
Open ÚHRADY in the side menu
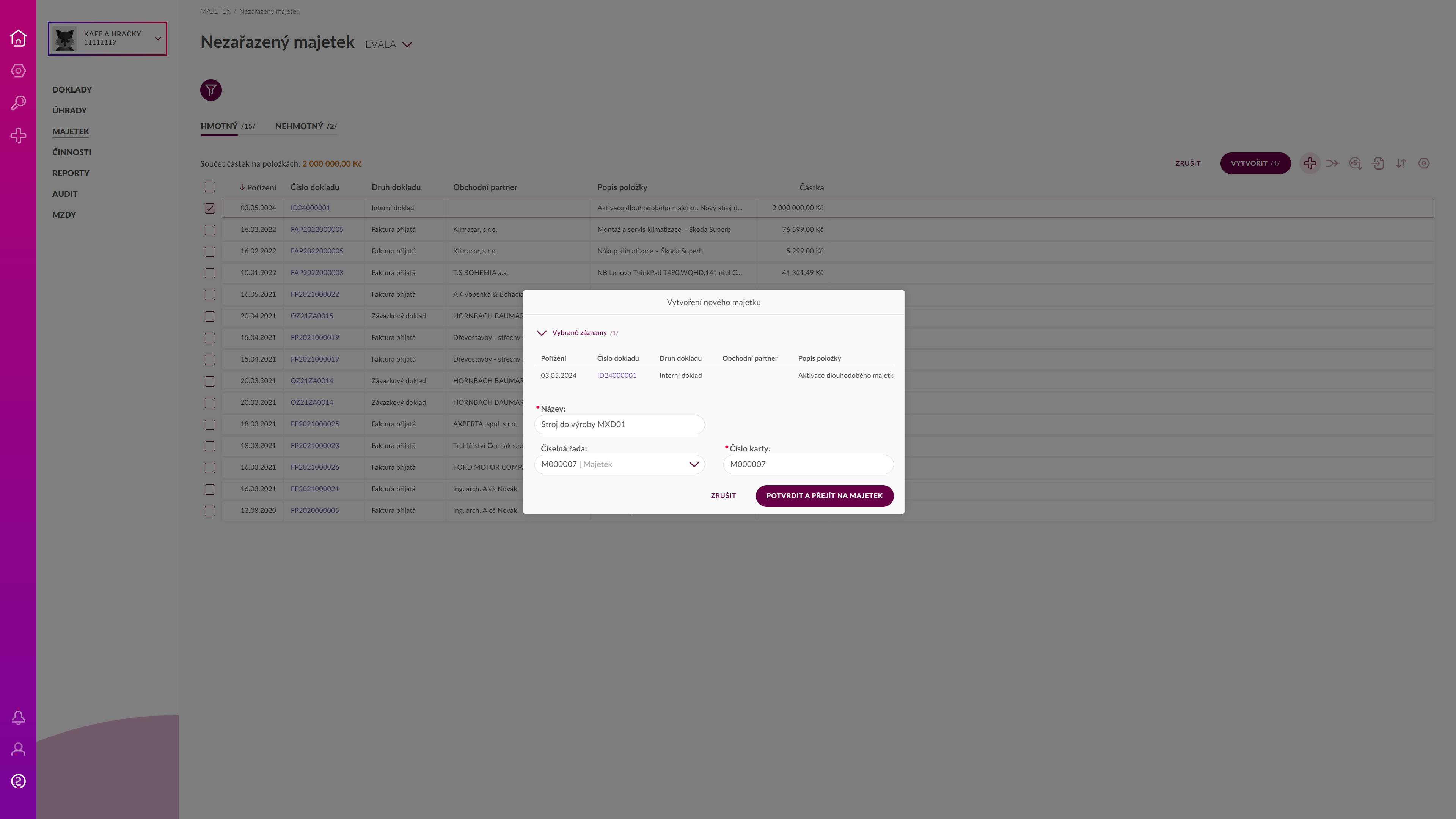pos(69,111)
